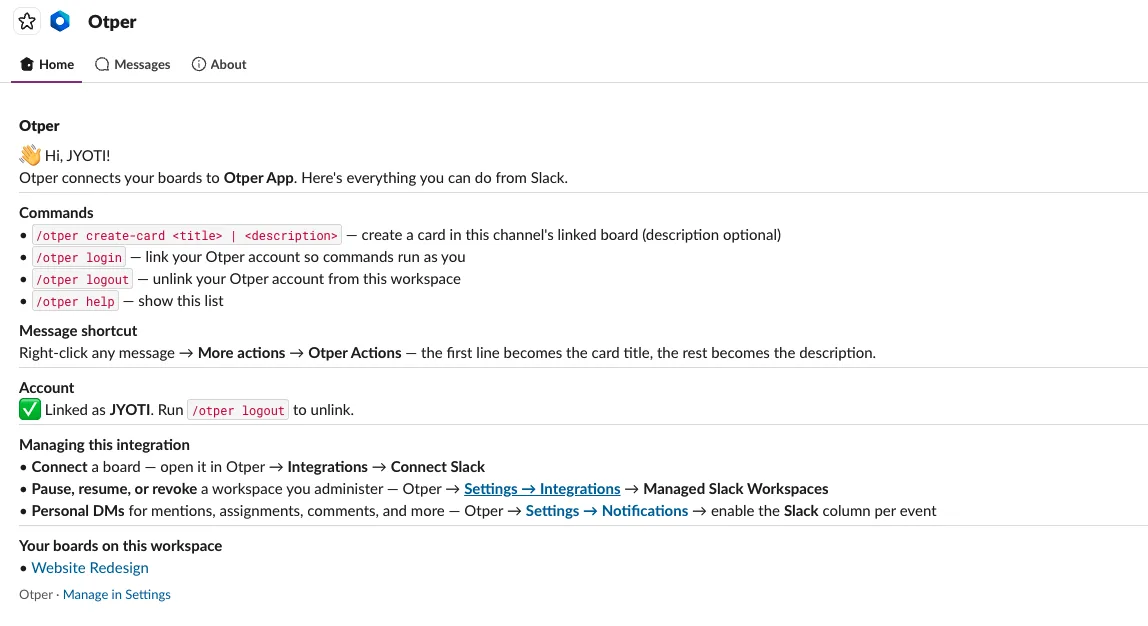This screenshot has width=1148, height=626.
Task: Click the /otper create-card command code
Action: click(187, 236)
